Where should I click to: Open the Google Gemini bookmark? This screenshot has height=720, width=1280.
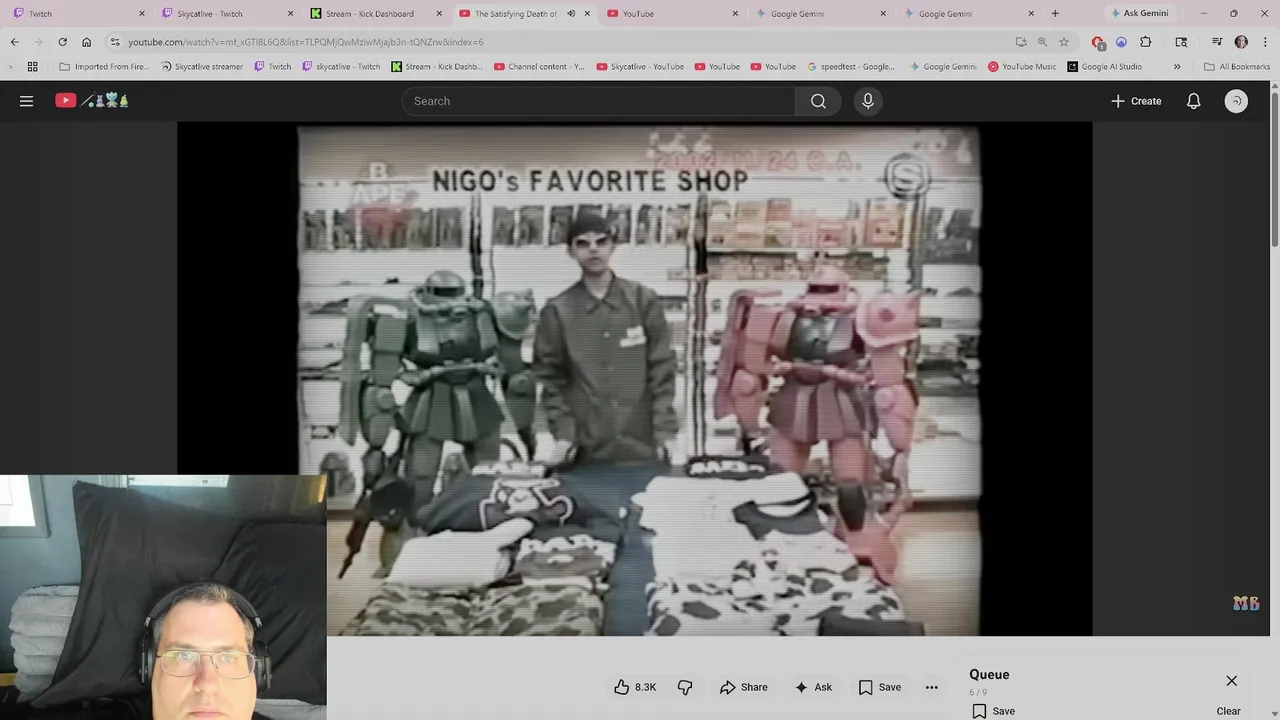click(x=943, y=67)
